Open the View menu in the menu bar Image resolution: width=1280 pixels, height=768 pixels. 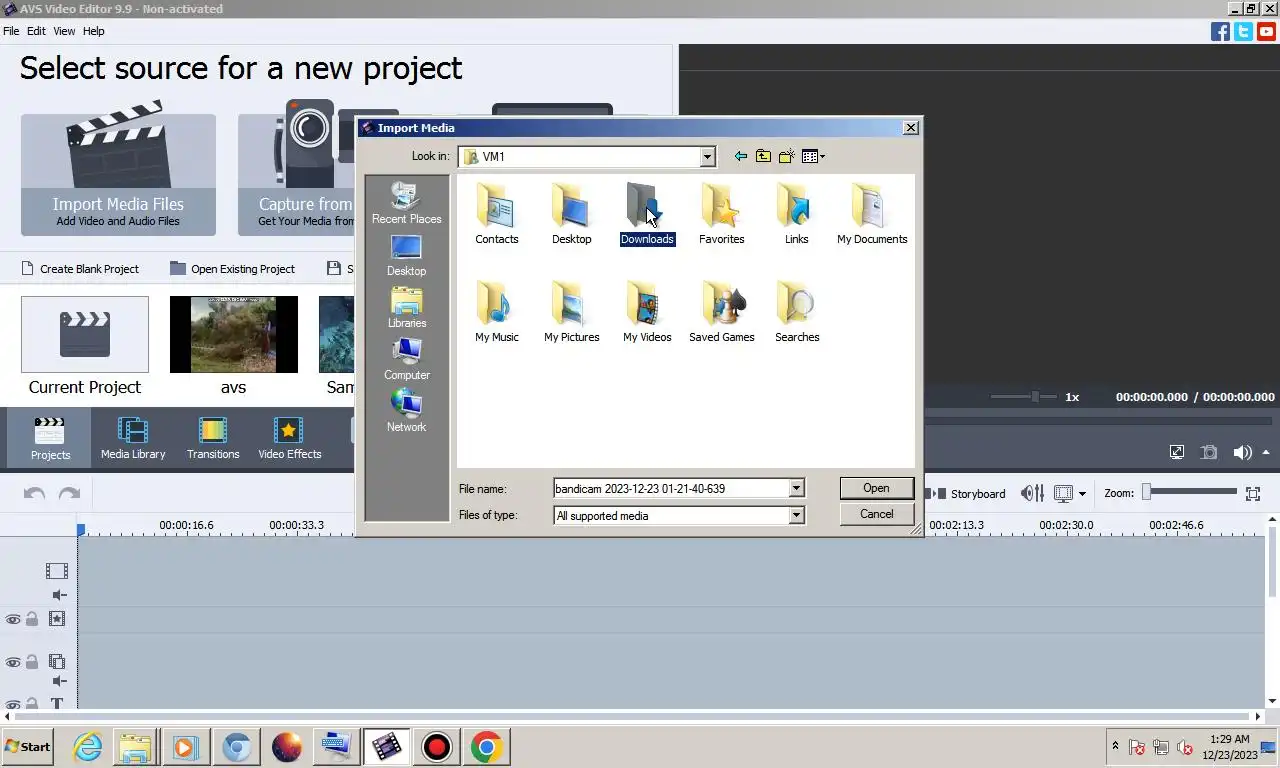(64, 31)
